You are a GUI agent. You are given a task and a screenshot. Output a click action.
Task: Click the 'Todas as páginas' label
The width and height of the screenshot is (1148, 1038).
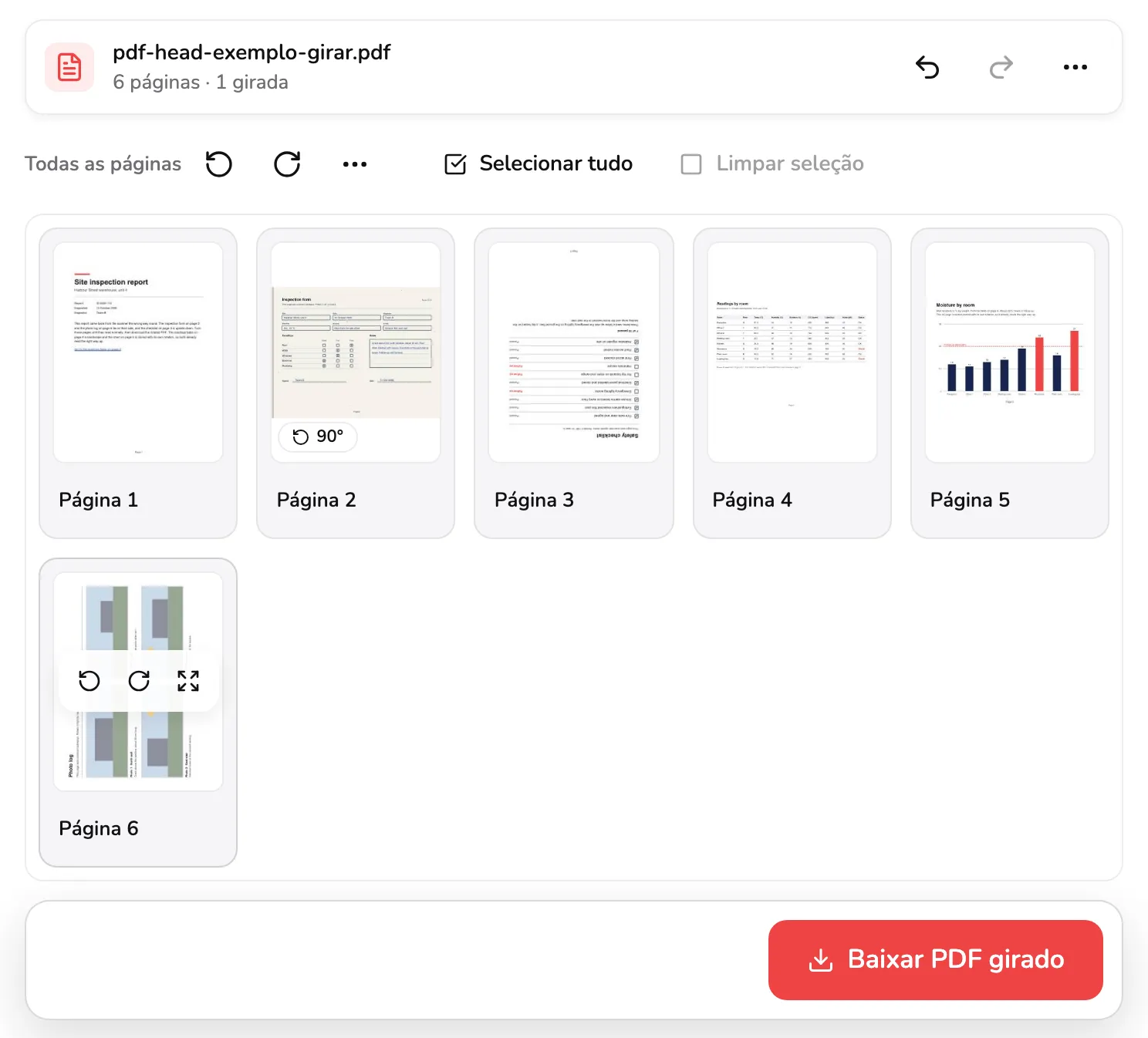103,163
